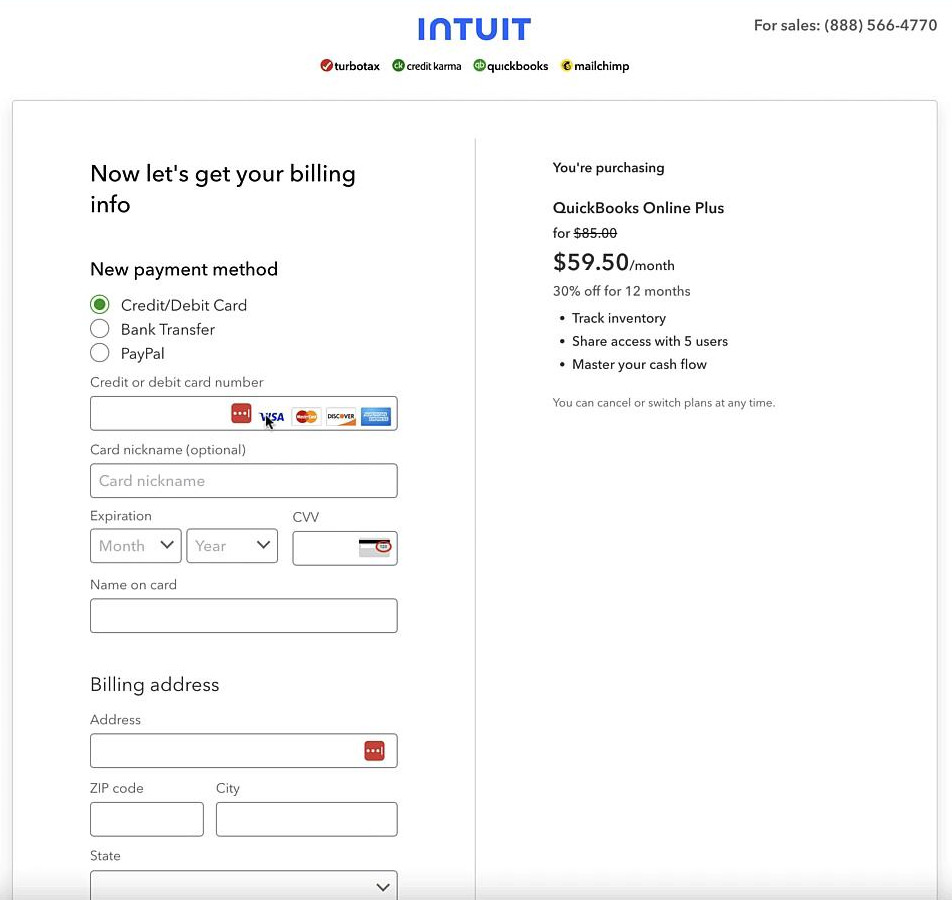Select Bank Transfer payment option
This screenshot has height=900, width=952.
[100, 329]
